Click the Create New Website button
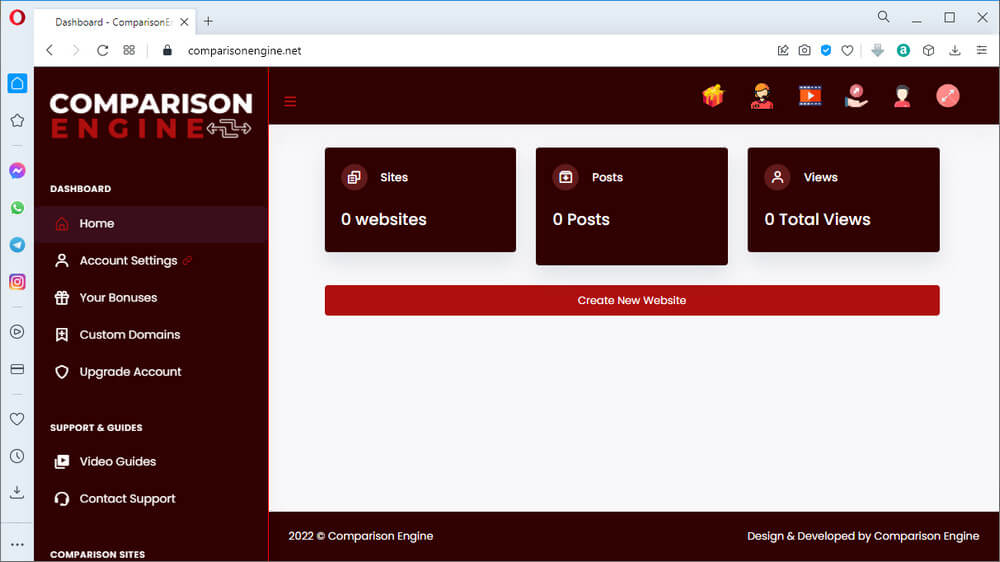1000x562 pixels. tap(631, 300)
